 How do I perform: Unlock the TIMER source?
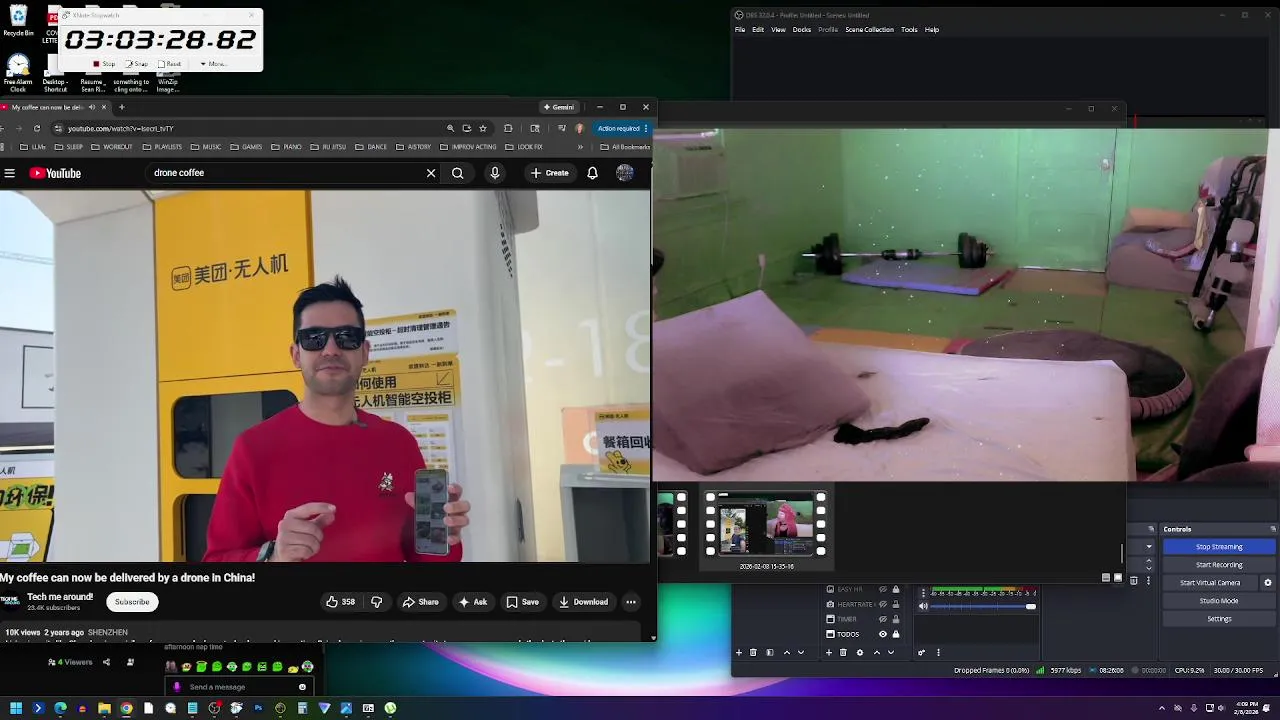pos(896,619)
